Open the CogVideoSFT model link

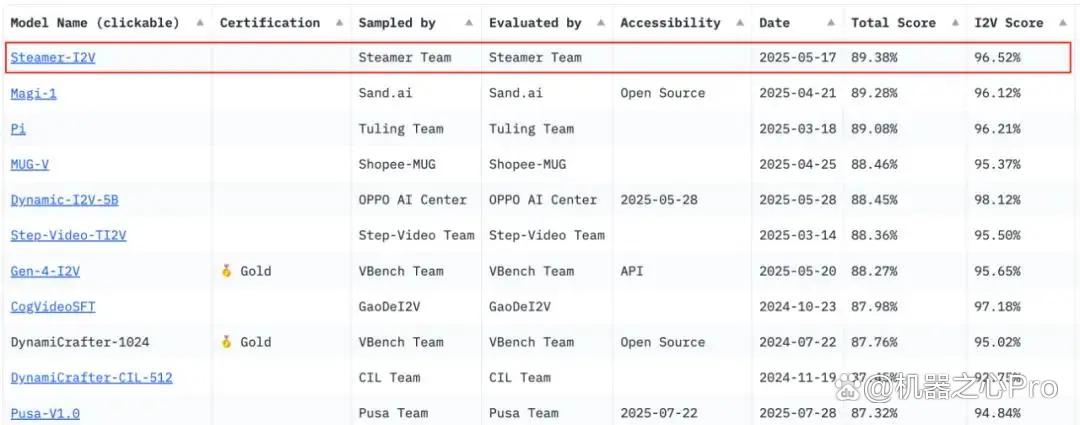[53, 307]
